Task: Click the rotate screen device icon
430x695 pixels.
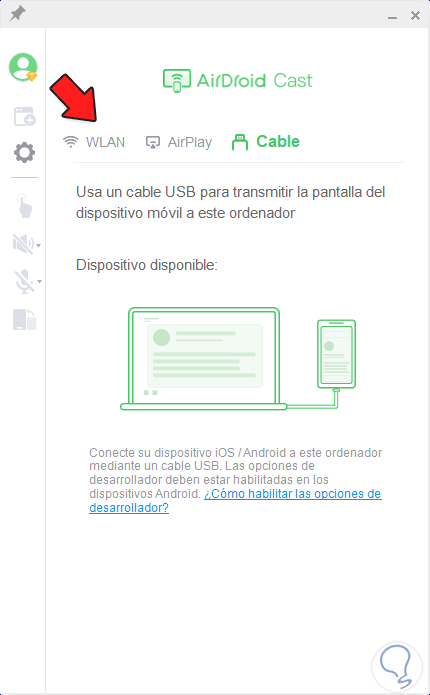Action: pyautogui.click(x=25, y=320)
